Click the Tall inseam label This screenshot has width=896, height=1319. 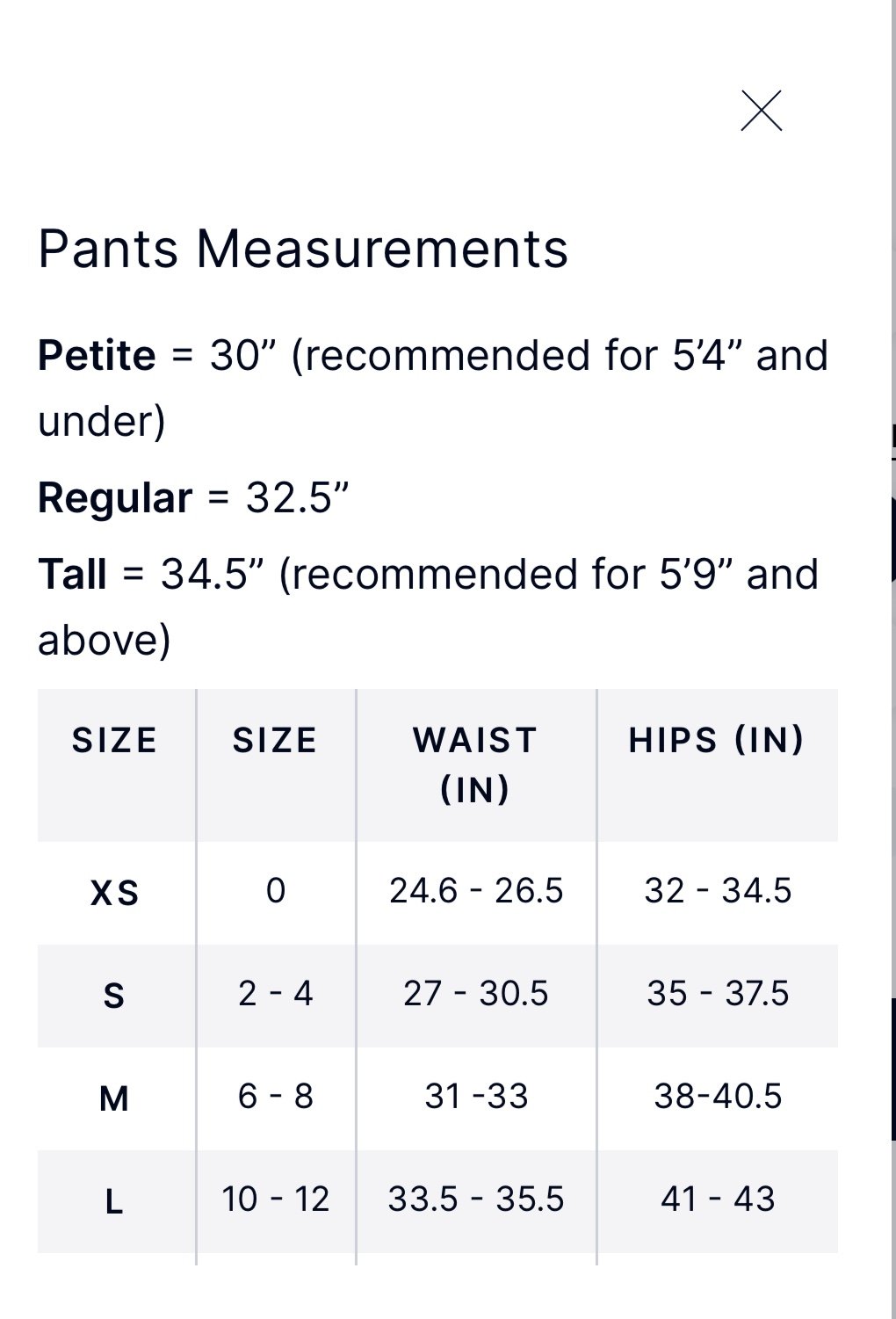pos(72,575)
